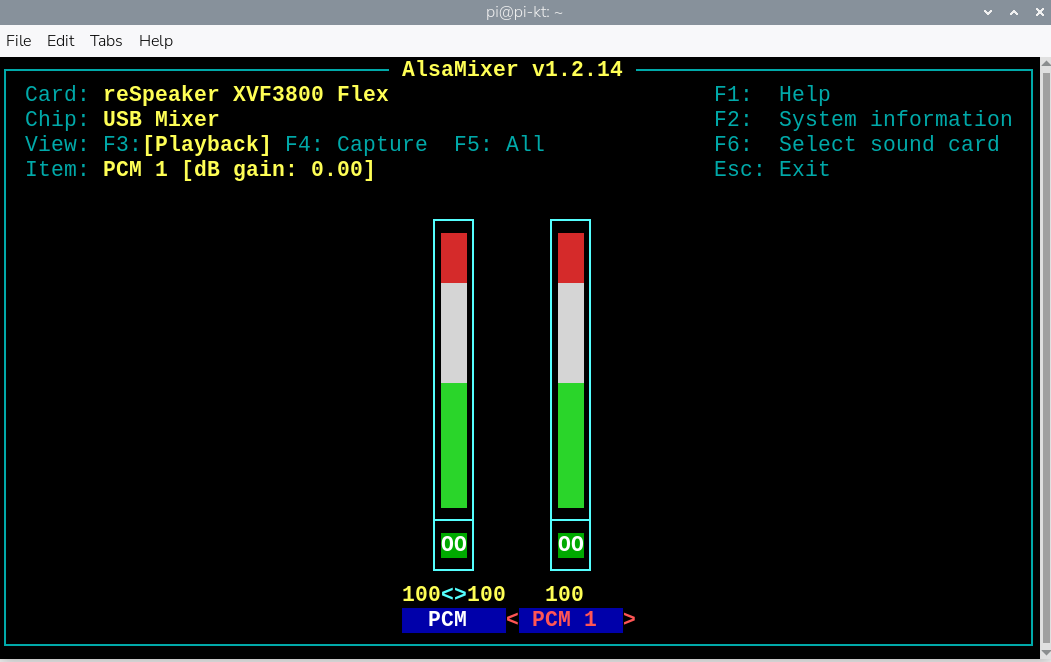Click the F1 Help shortcut in AlsaMixer
The width and height of the screenshot is (1051, 662).
772,94
